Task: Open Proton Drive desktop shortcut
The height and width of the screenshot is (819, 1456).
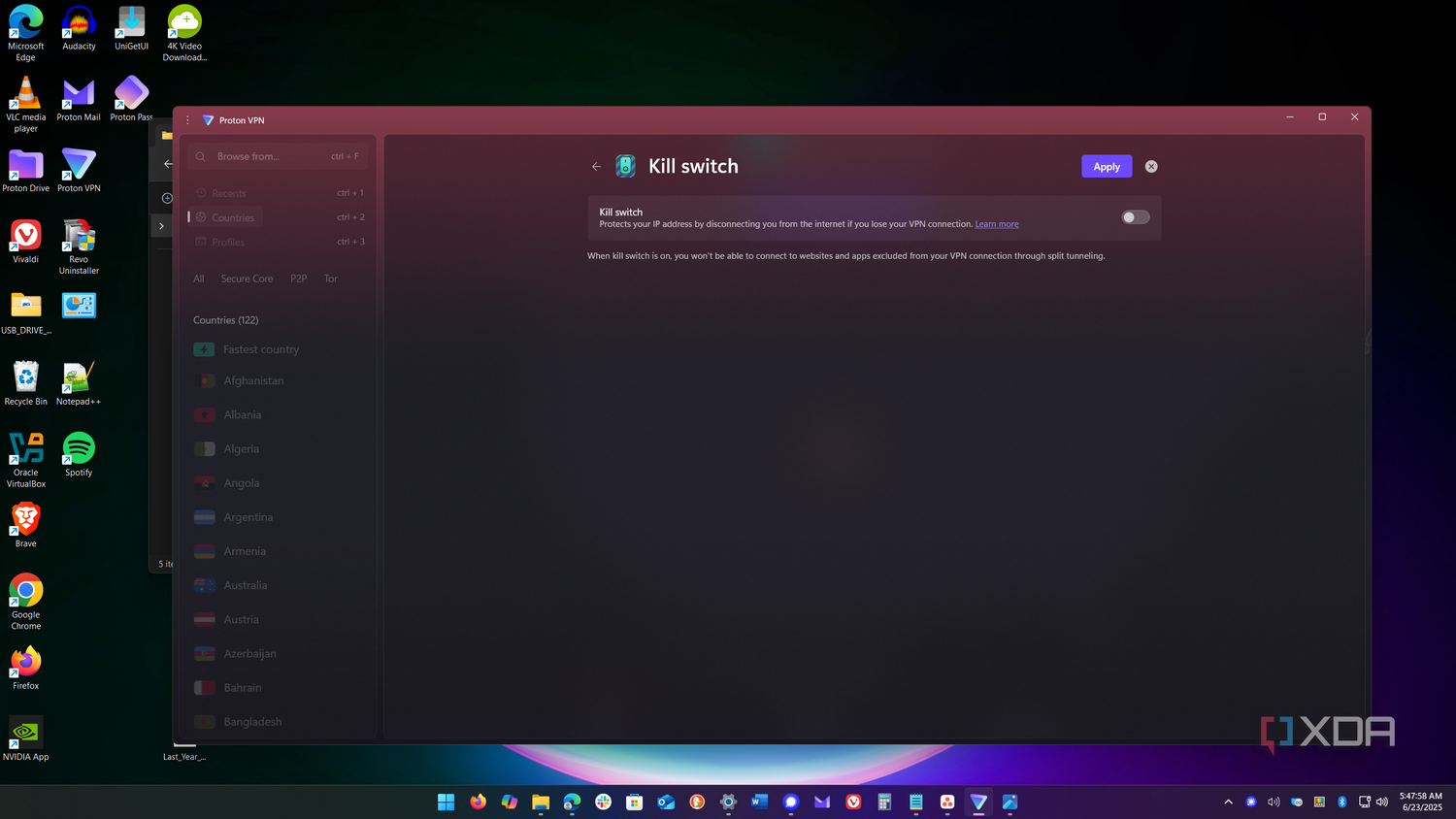Action: (x=26, y=170)
